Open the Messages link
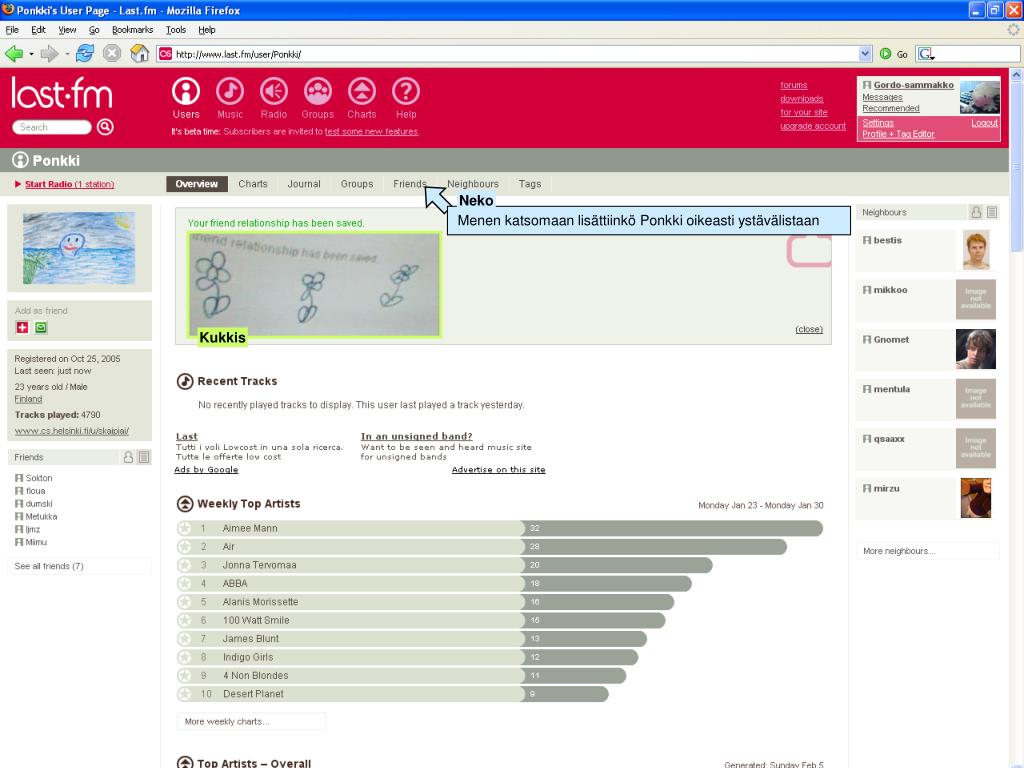The image size is (1024, 768). (x=882, y=97)
